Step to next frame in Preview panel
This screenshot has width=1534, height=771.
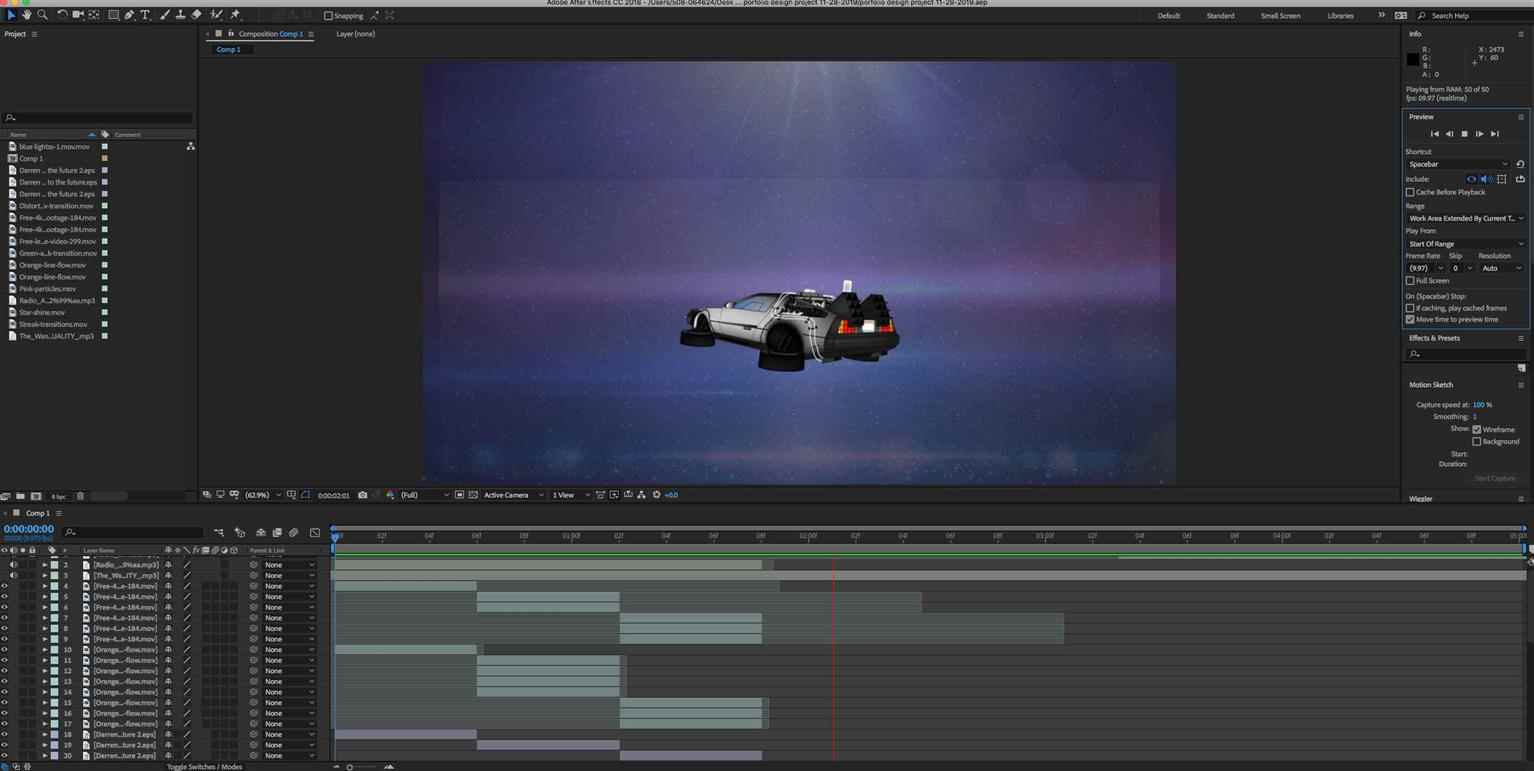point(1480,134)
